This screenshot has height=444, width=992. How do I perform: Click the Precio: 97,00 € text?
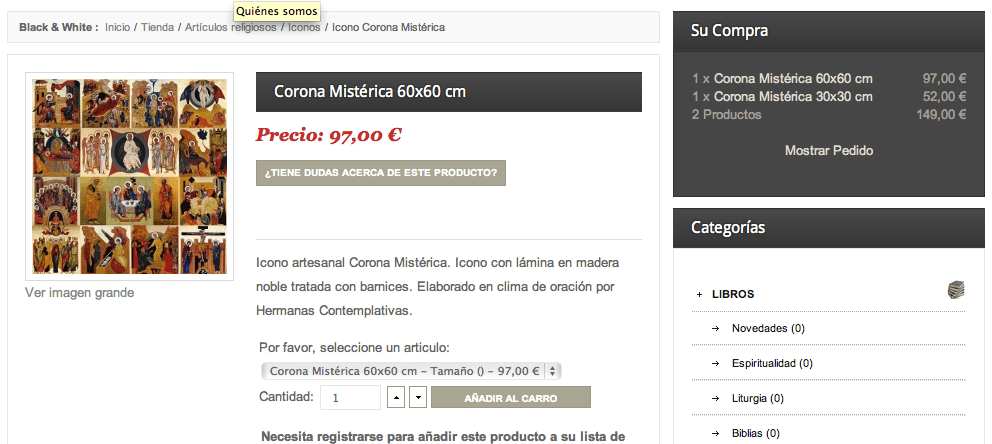pos(328,135)
